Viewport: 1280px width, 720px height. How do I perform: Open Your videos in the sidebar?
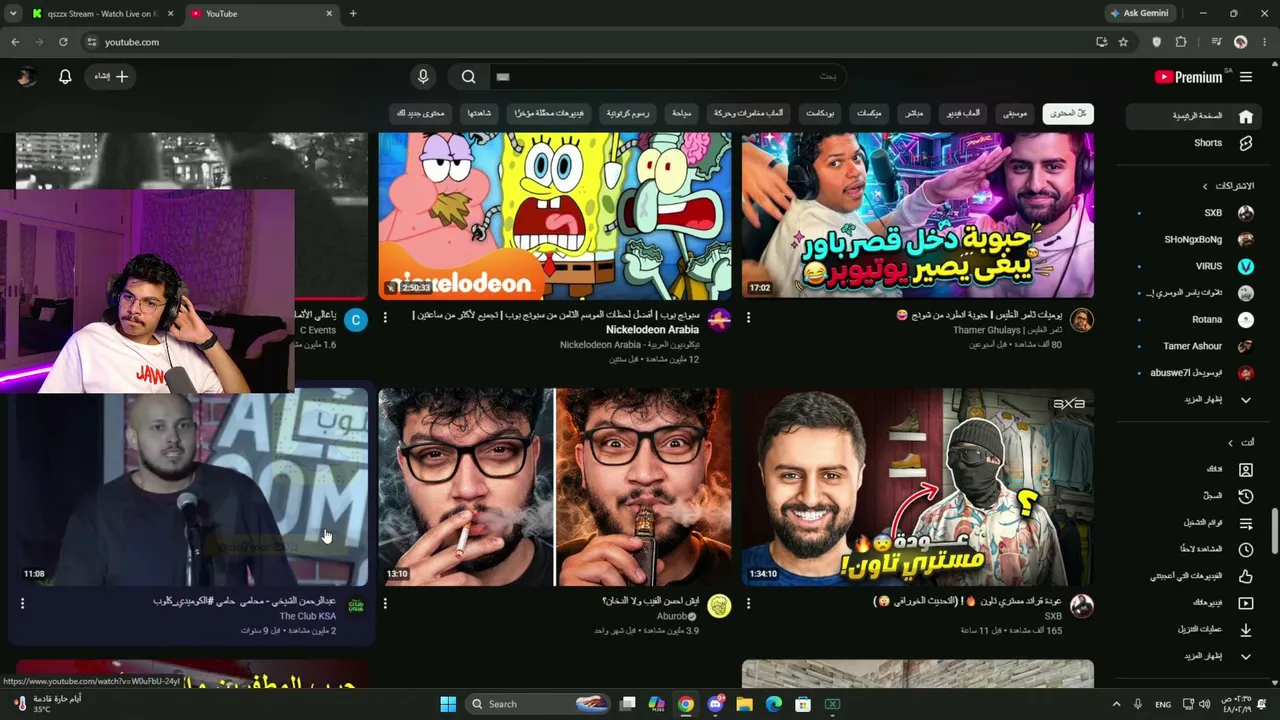click(1192, 603)
